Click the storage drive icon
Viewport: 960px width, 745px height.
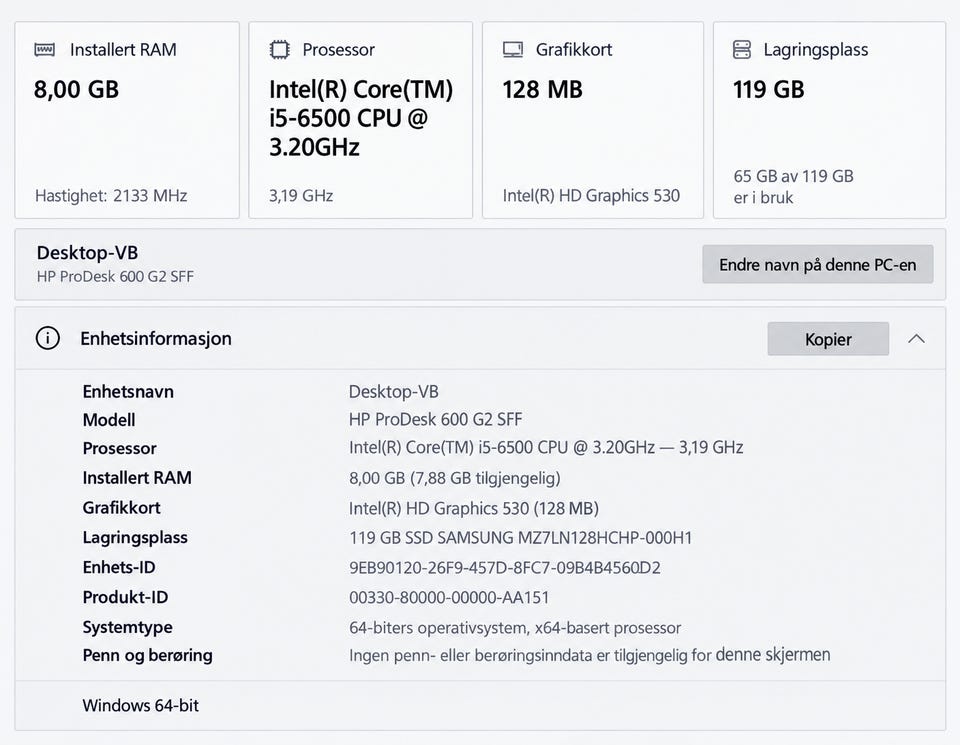(x=741, y=50)
